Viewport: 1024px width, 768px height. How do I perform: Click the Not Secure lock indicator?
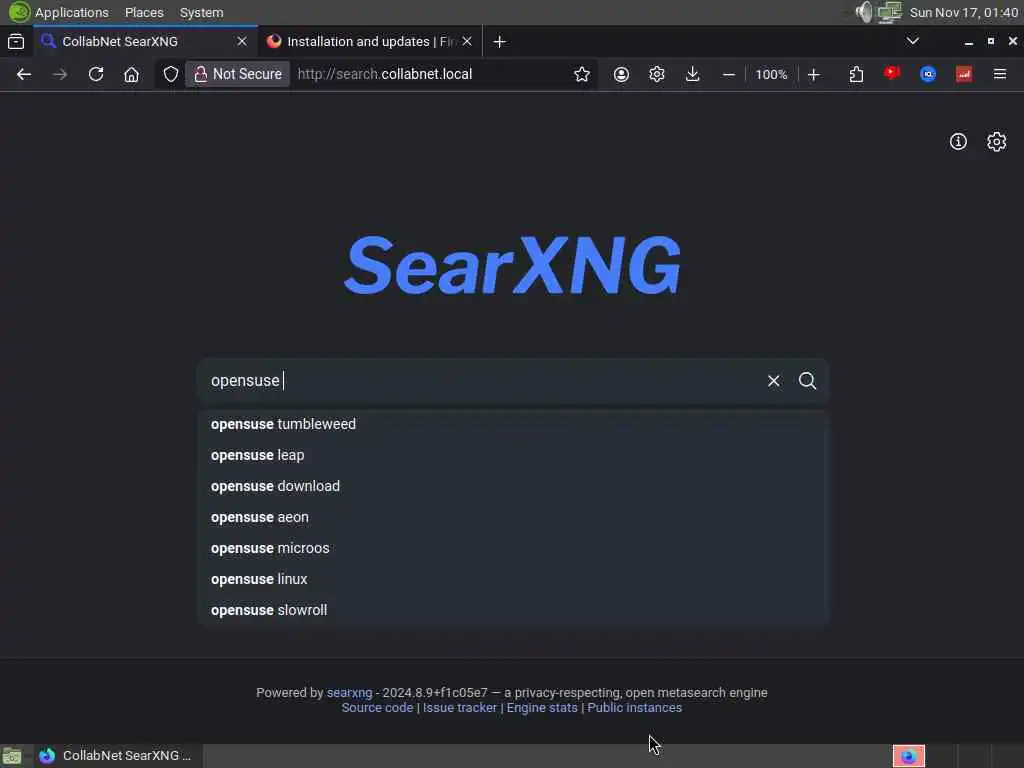(x=238, y=74)
